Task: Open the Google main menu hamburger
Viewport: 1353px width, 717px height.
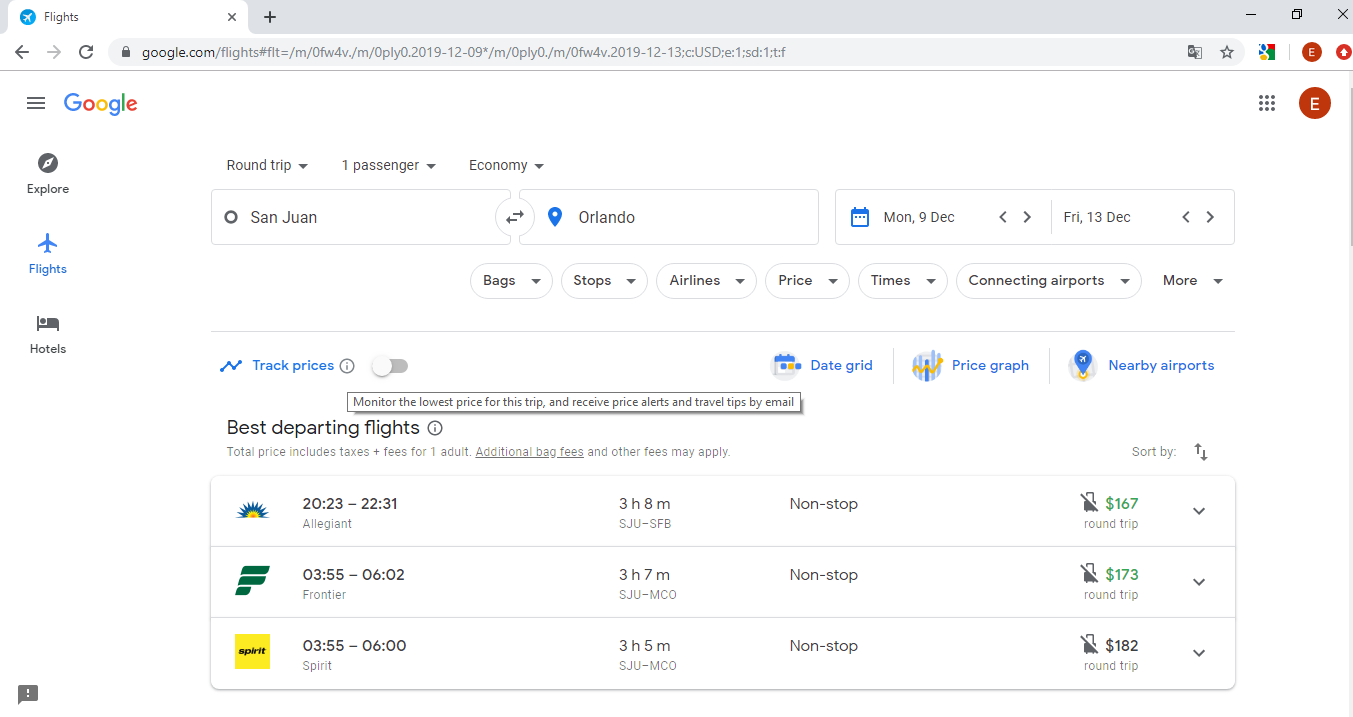Action: pos(36,103)
